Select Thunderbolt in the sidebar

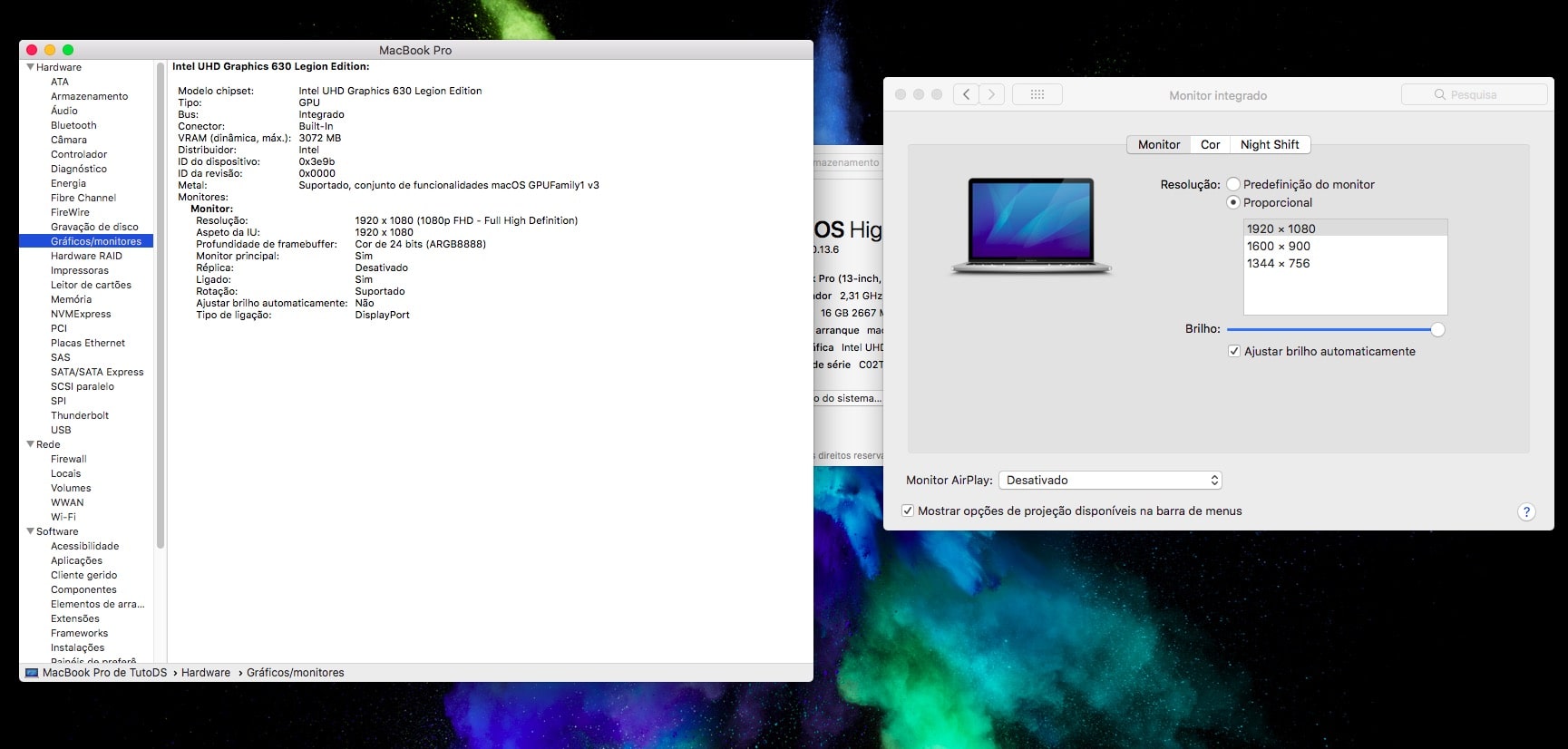pos(80,415)
